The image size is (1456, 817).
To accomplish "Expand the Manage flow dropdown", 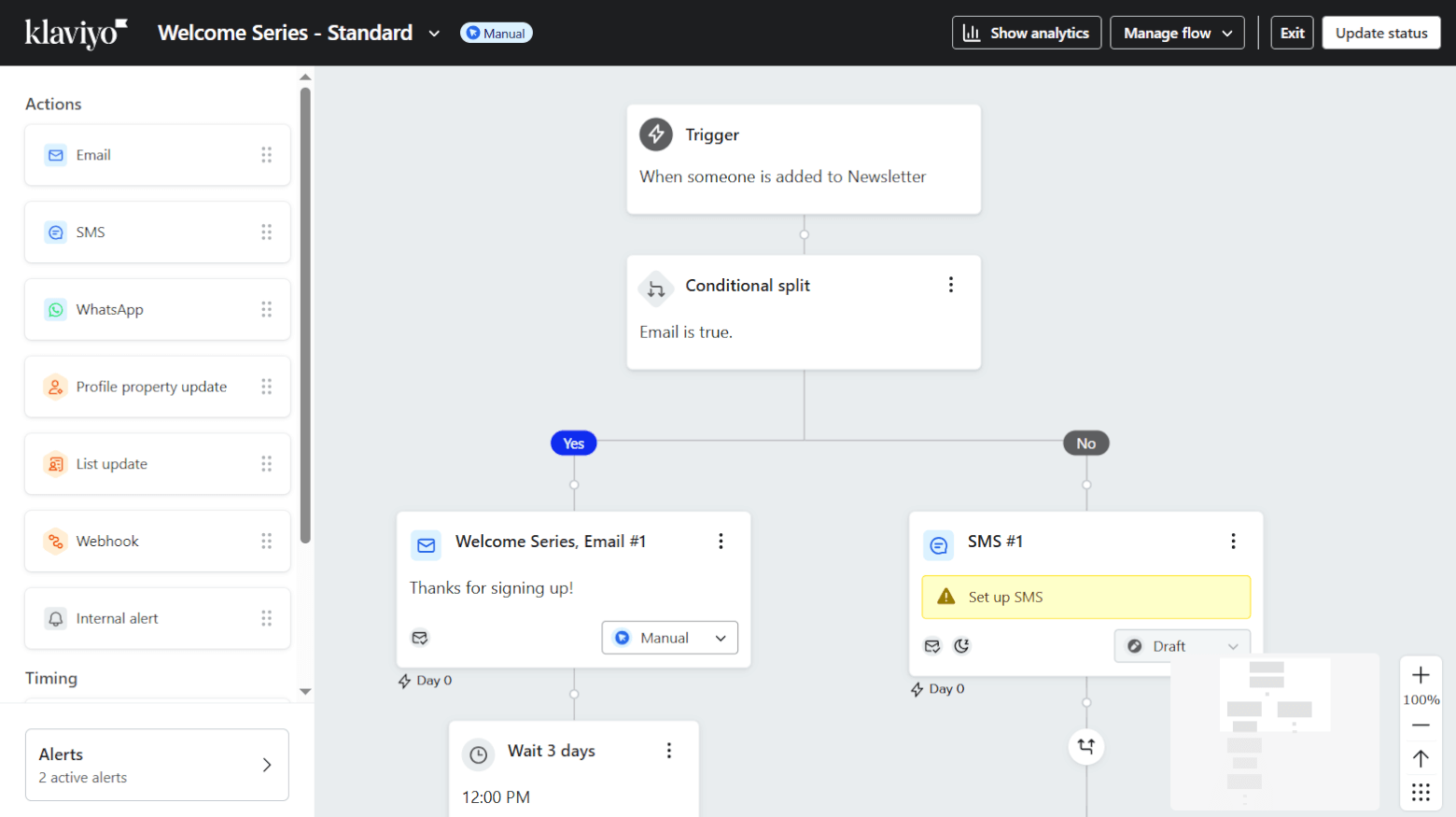I will coord(1177,33).
